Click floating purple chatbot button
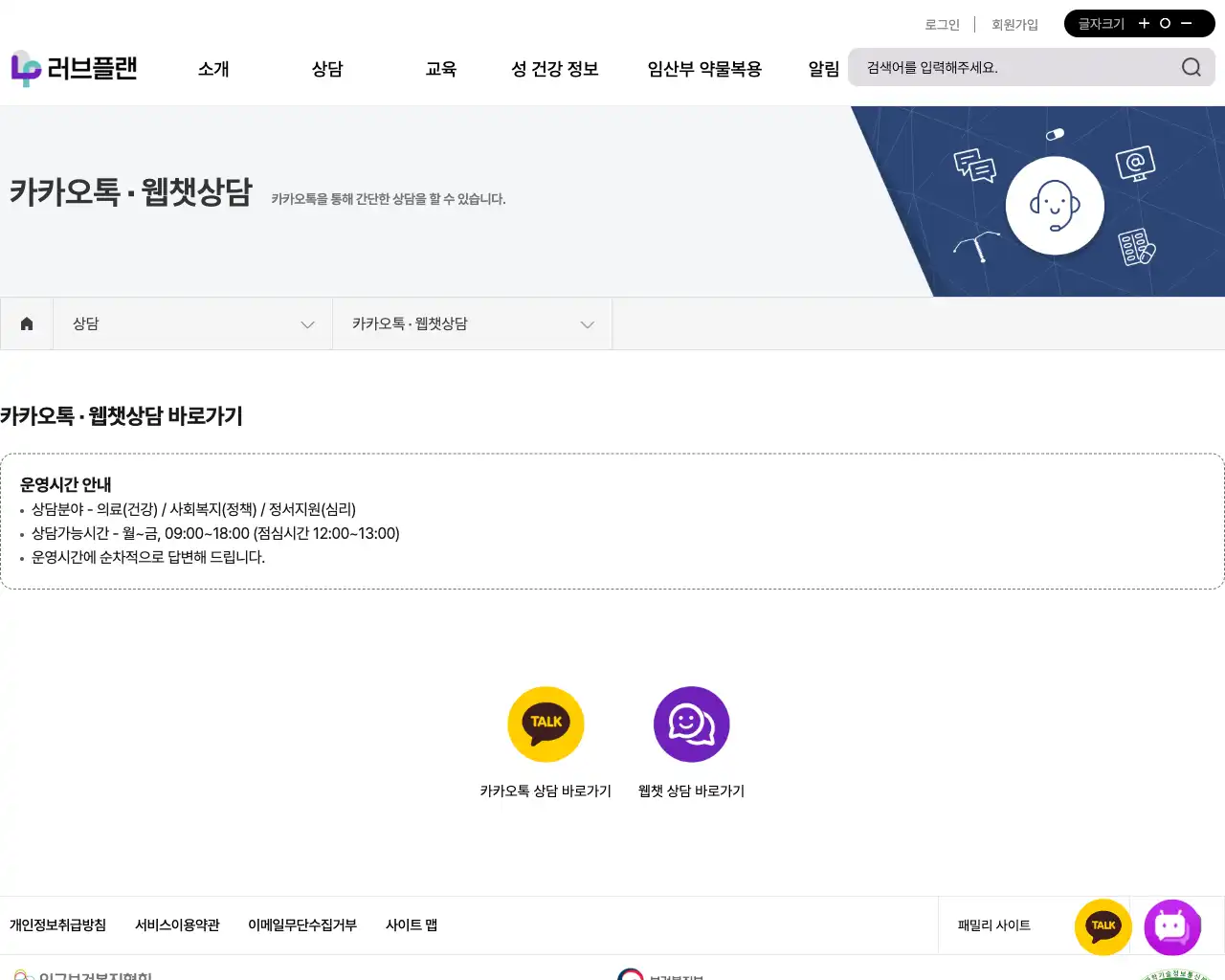 tap(1172, 926)
